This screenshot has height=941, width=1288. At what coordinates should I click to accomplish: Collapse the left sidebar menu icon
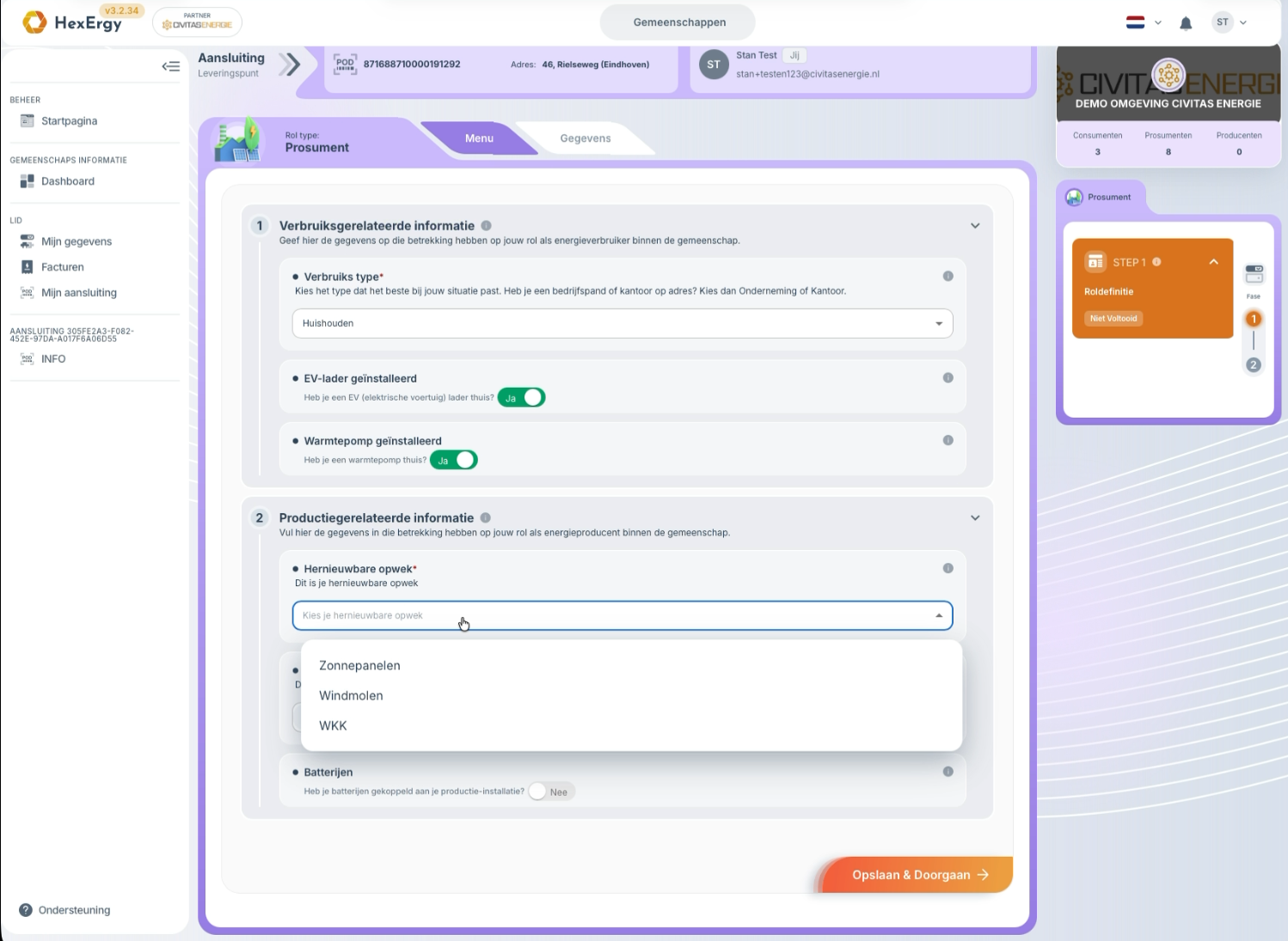tap(170, 66)
